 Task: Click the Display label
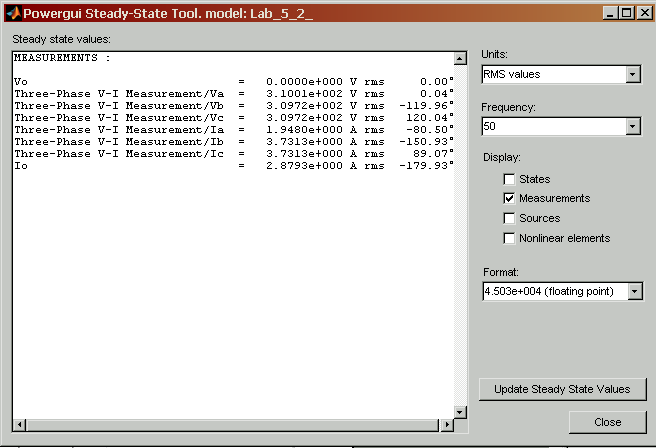tap(502, 158)
